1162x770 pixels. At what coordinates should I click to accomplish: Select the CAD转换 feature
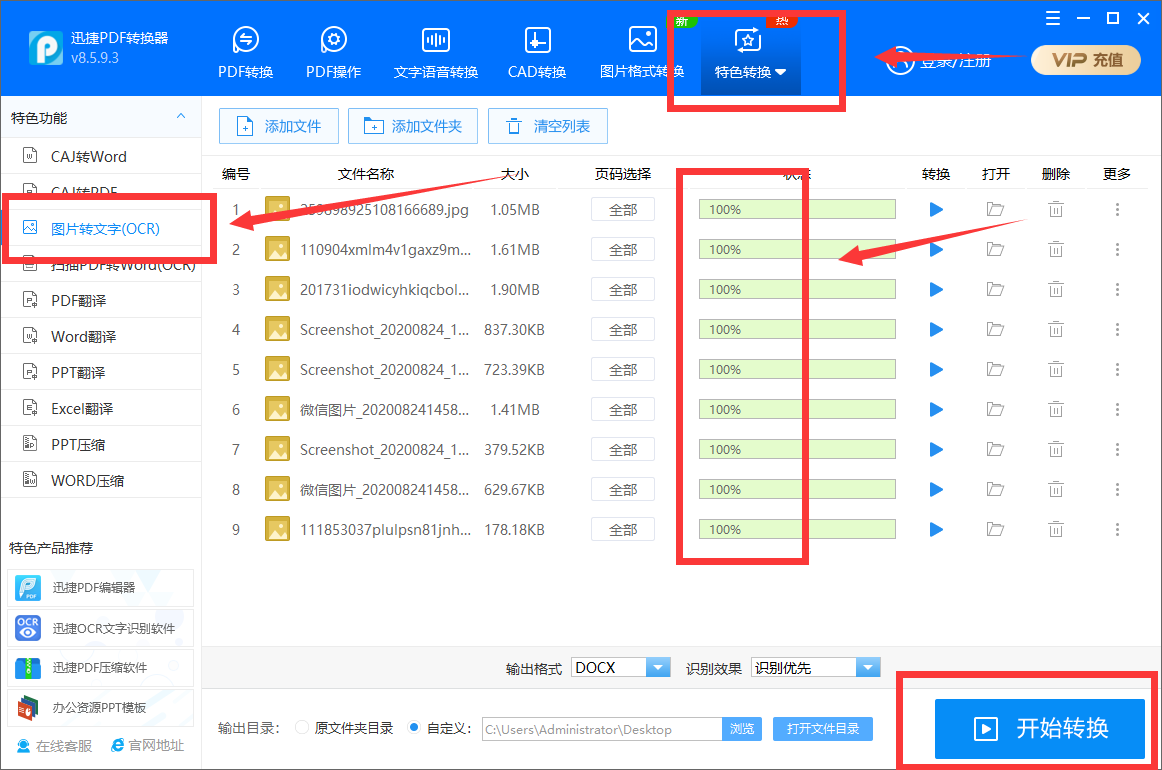(536, 45)
